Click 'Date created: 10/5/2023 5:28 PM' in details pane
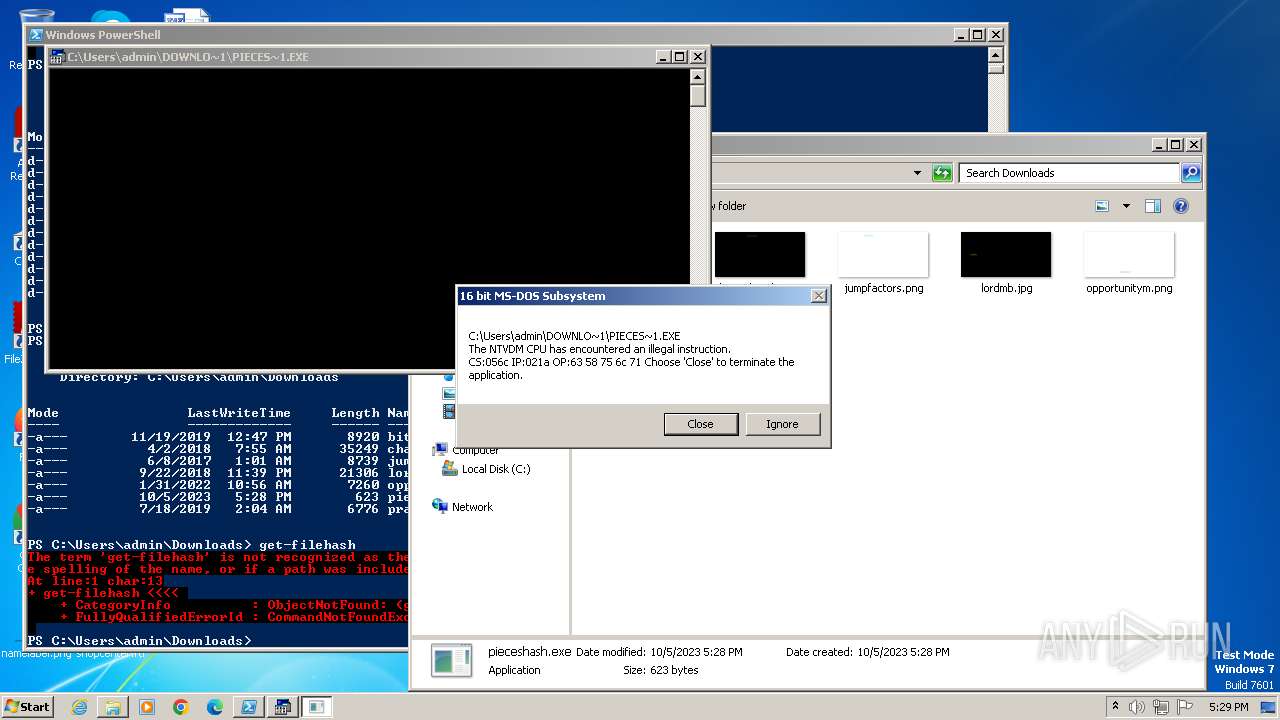Viewport: 1280px width, 720px height. pyautogui.click(x=868, y=652)
